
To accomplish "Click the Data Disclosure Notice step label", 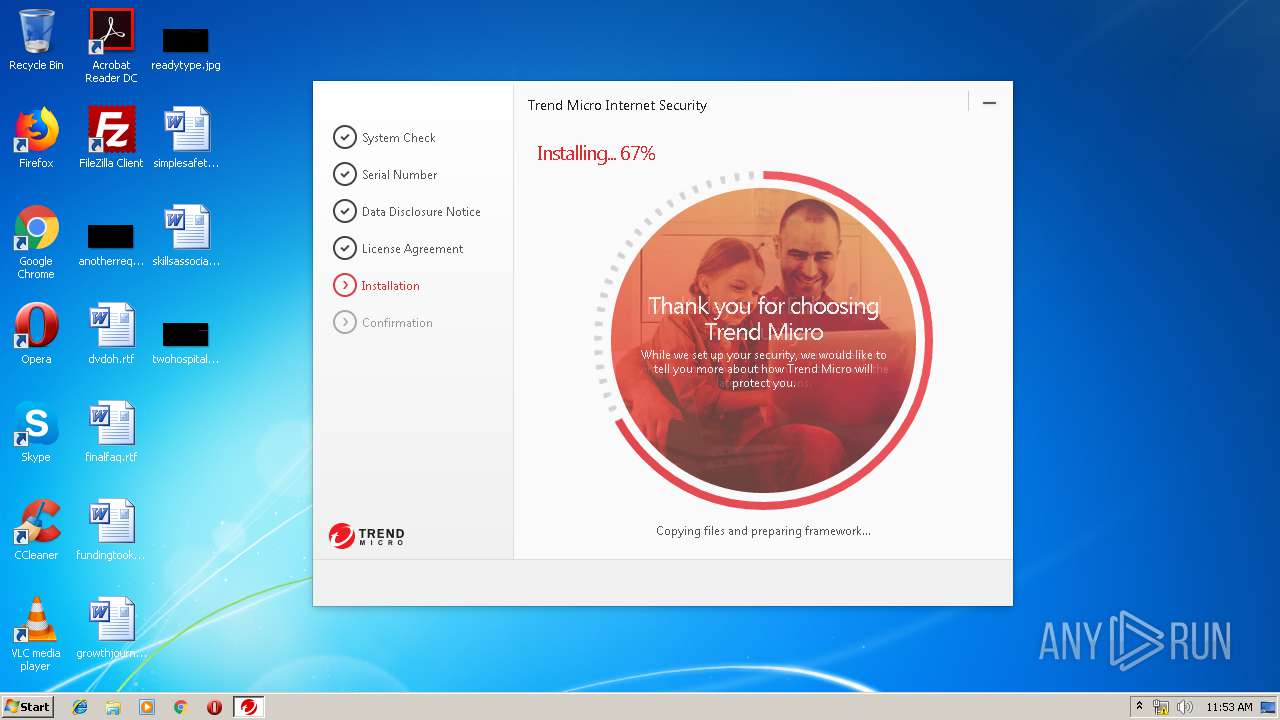I will pos(421,212).
